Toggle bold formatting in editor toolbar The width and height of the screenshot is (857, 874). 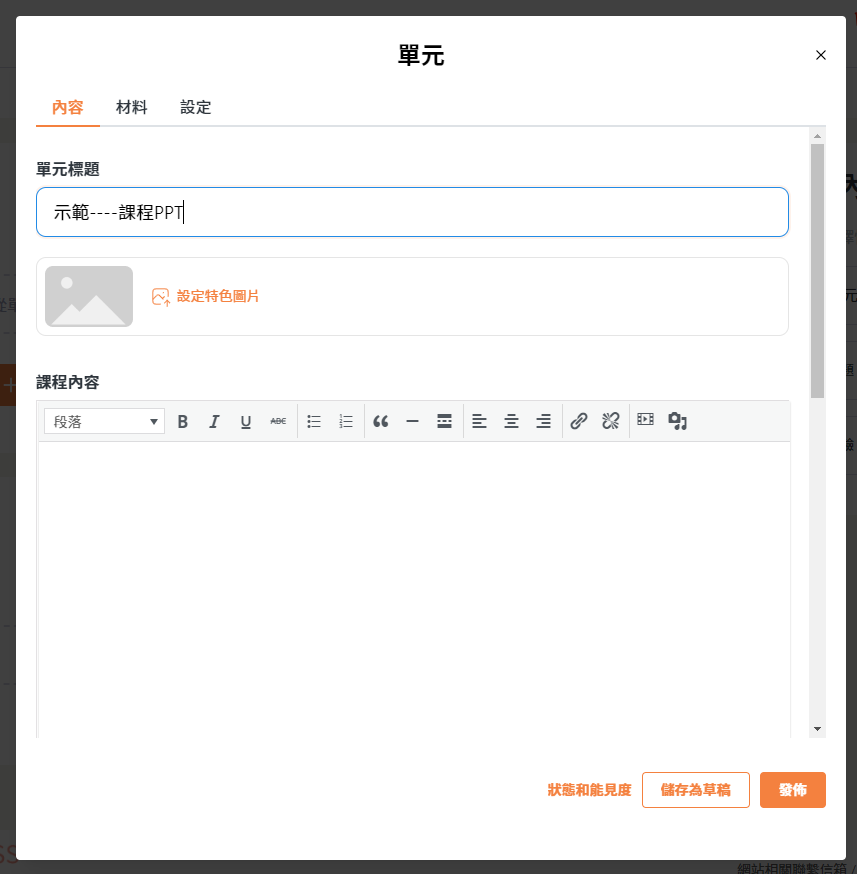[183, 422]
